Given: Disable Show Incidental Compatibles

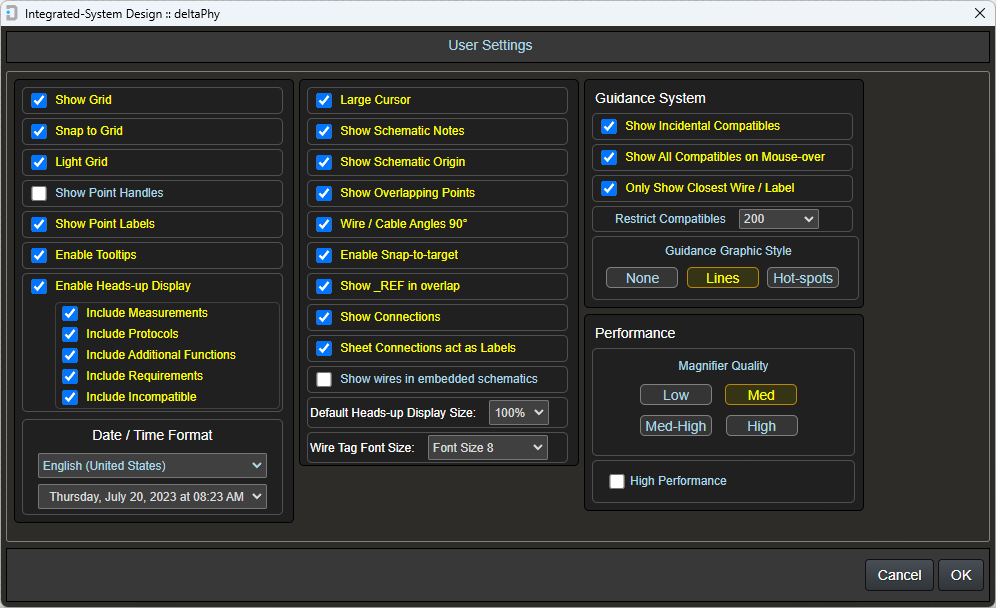Looking at the screenshot, I should [608, 126].
